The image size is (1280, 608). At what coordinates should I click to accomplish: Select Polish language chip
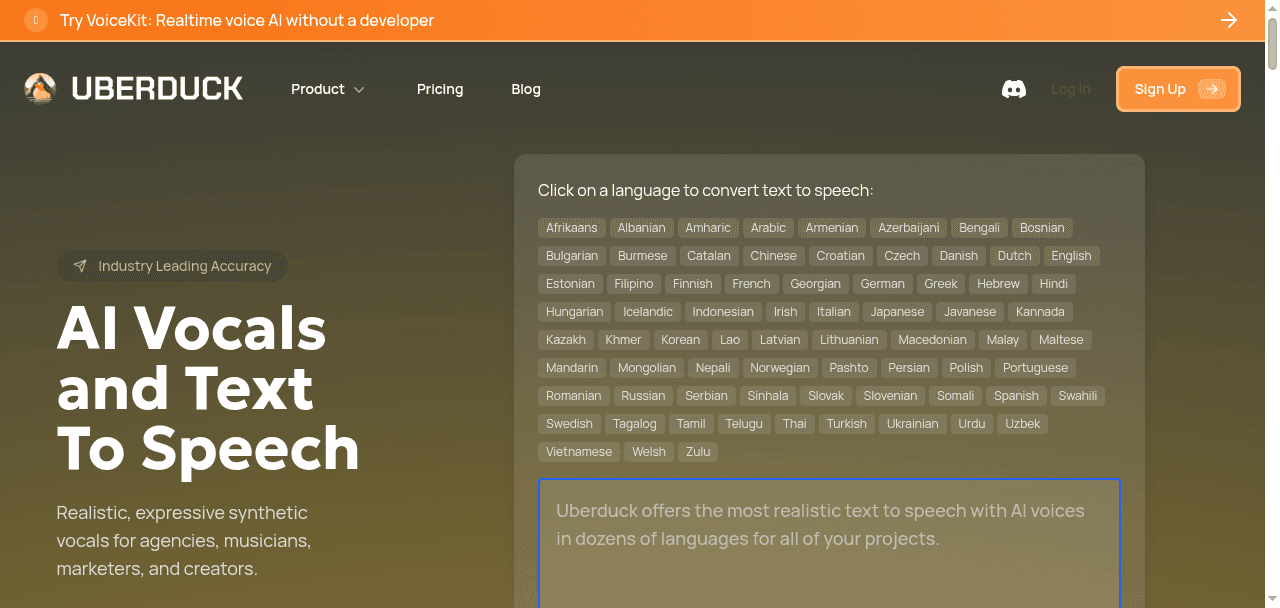pyautogui.click(x=967, y=368)
